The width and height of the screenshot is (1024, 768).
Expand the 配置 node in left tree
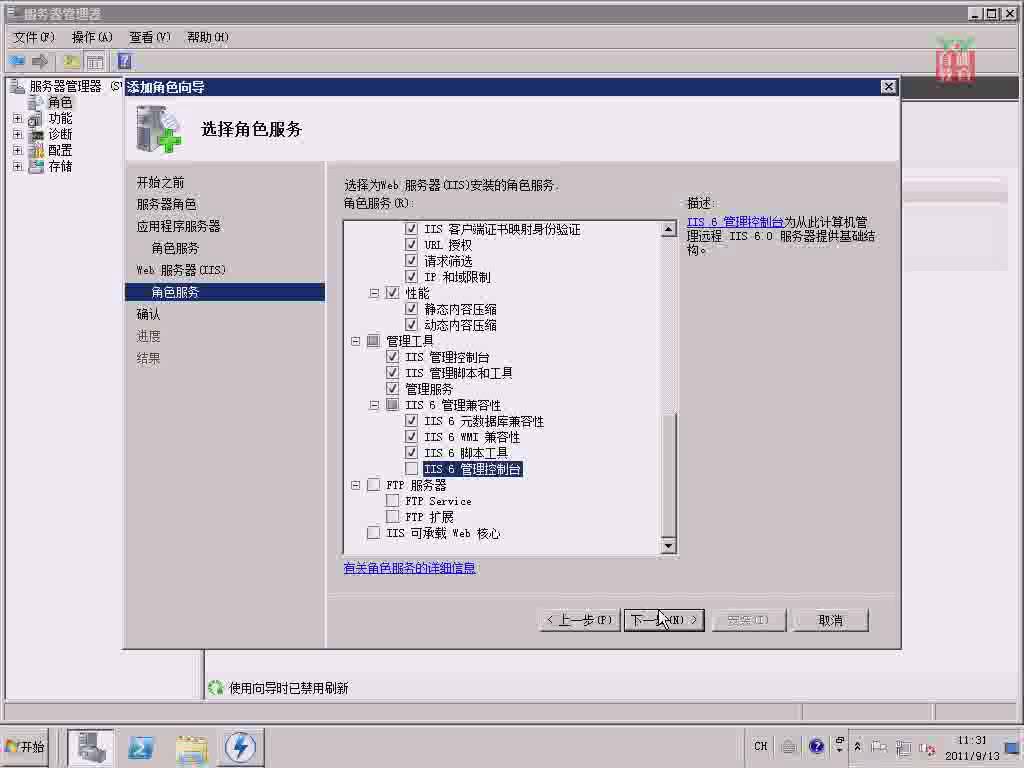[x=18, y=151]
